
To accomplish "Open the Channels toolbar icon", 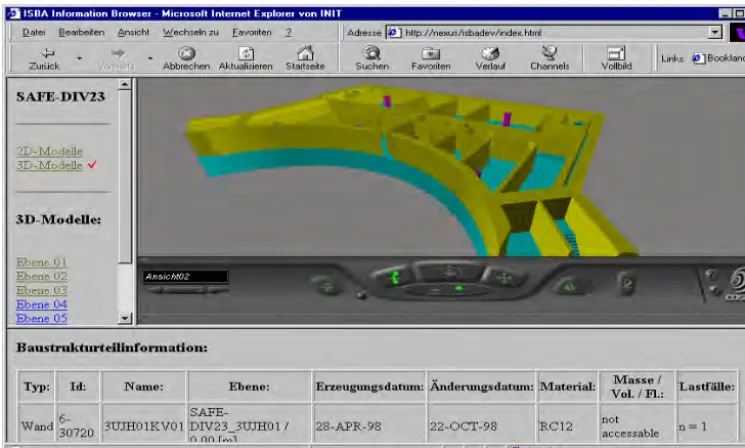I will pos(549,53).
